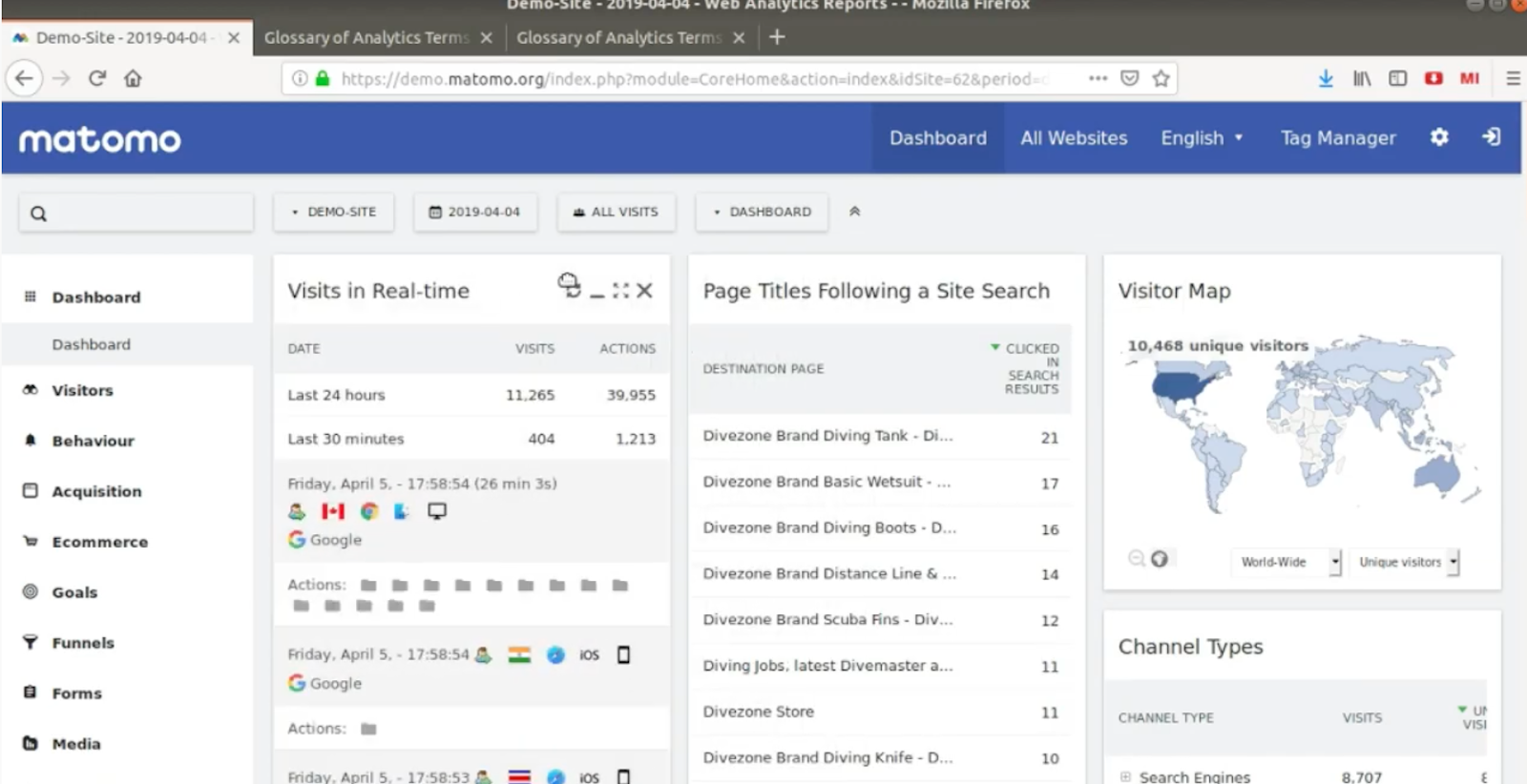Expand the Goals sidebar menu
1527x784 pixels.
click(x=74, y=592)
